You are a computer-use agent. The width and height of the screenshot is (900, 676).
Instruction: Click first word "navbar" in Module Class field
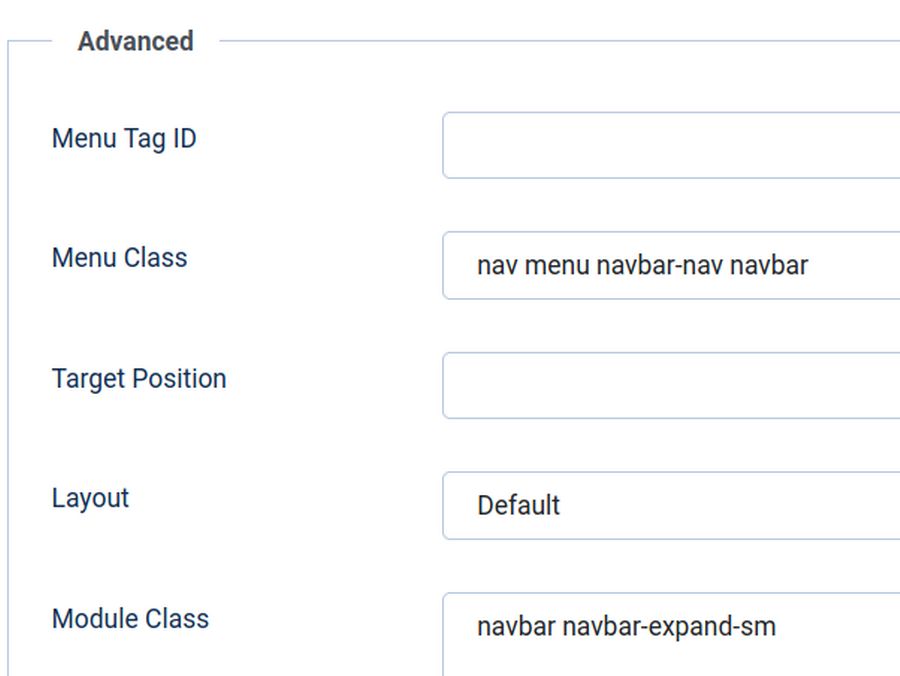515,627
